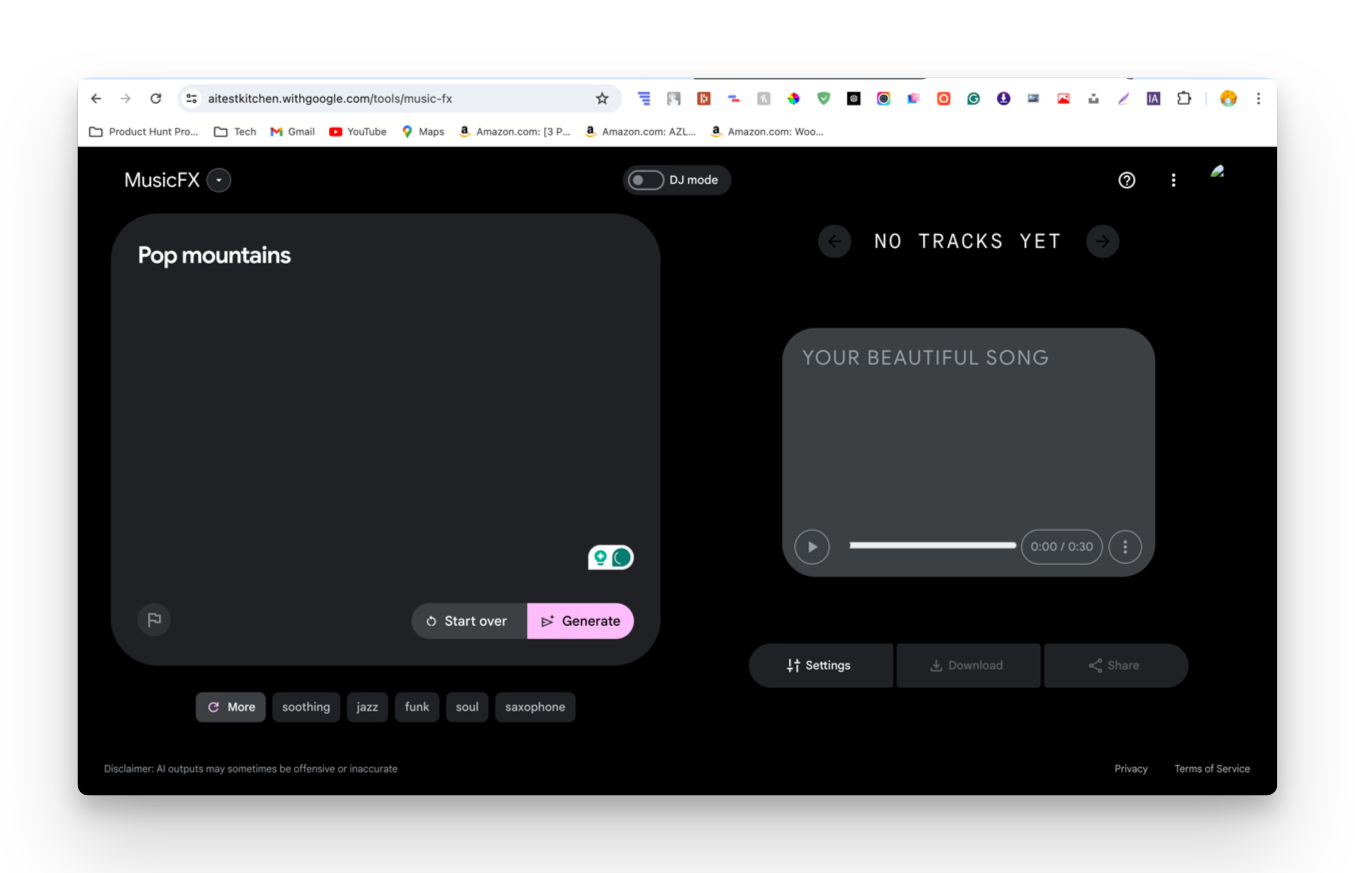Click the flag icon to report output
Image resolution: width=1355 pixels, height=873 pixels.
tap(154, 620)
